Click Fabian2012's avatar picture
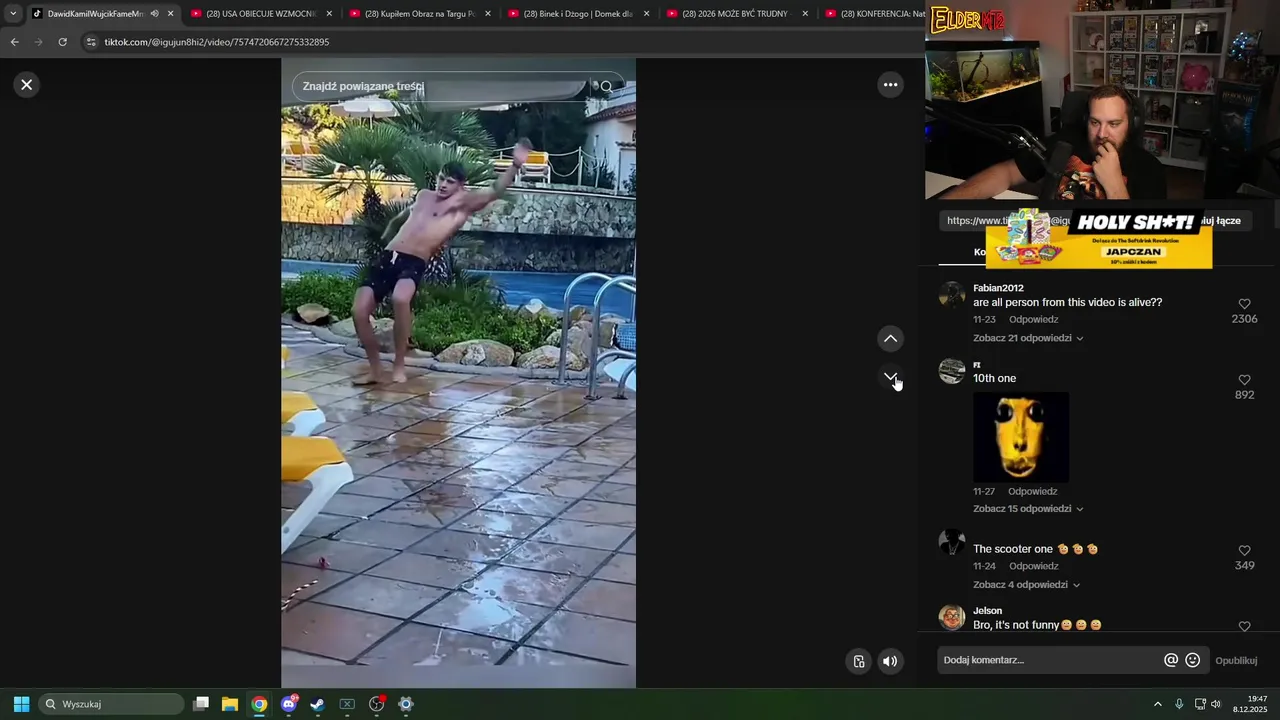Viewport: 1280px width, 720px height. click(952, 295)
